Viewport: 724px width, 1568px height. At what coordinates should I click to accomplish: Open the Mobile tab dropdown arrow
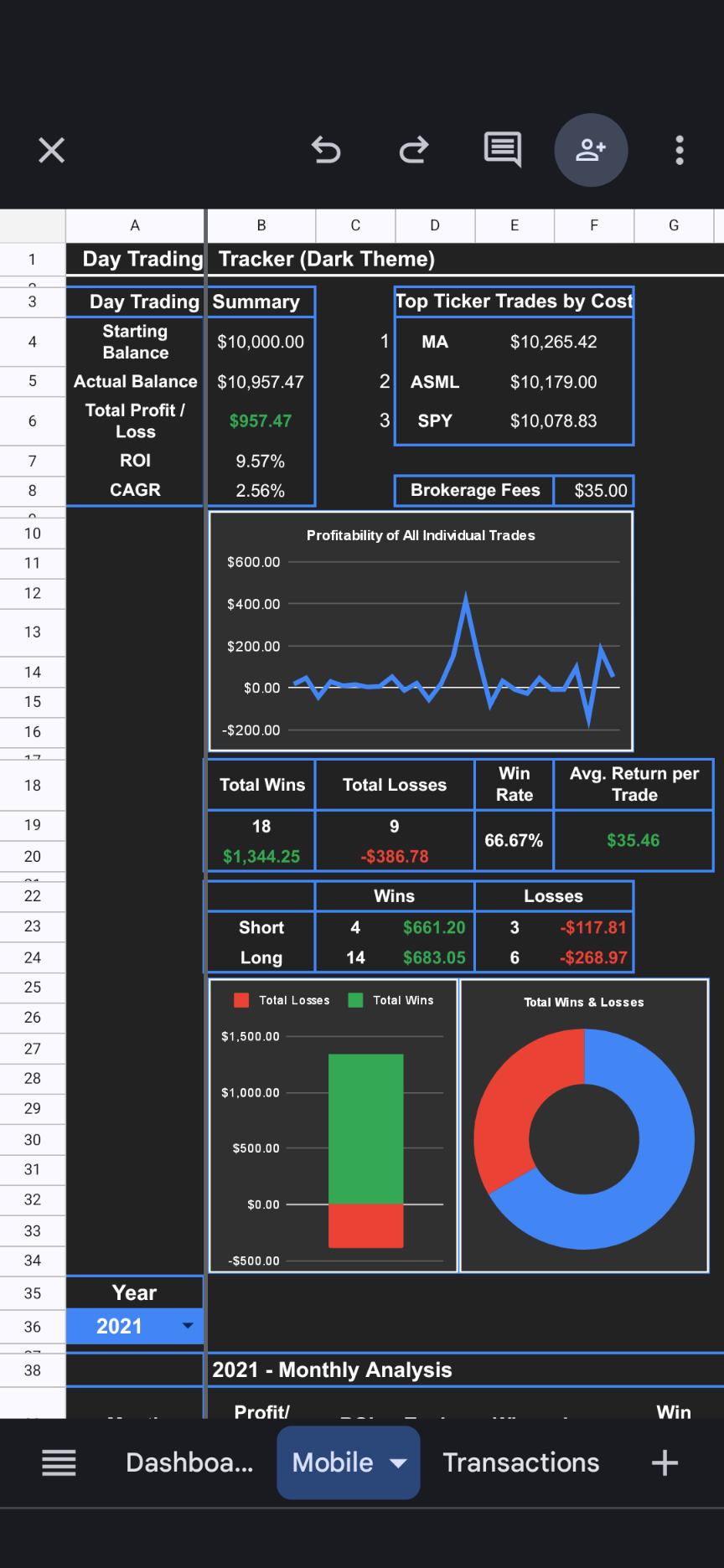tap(399, 1462)
